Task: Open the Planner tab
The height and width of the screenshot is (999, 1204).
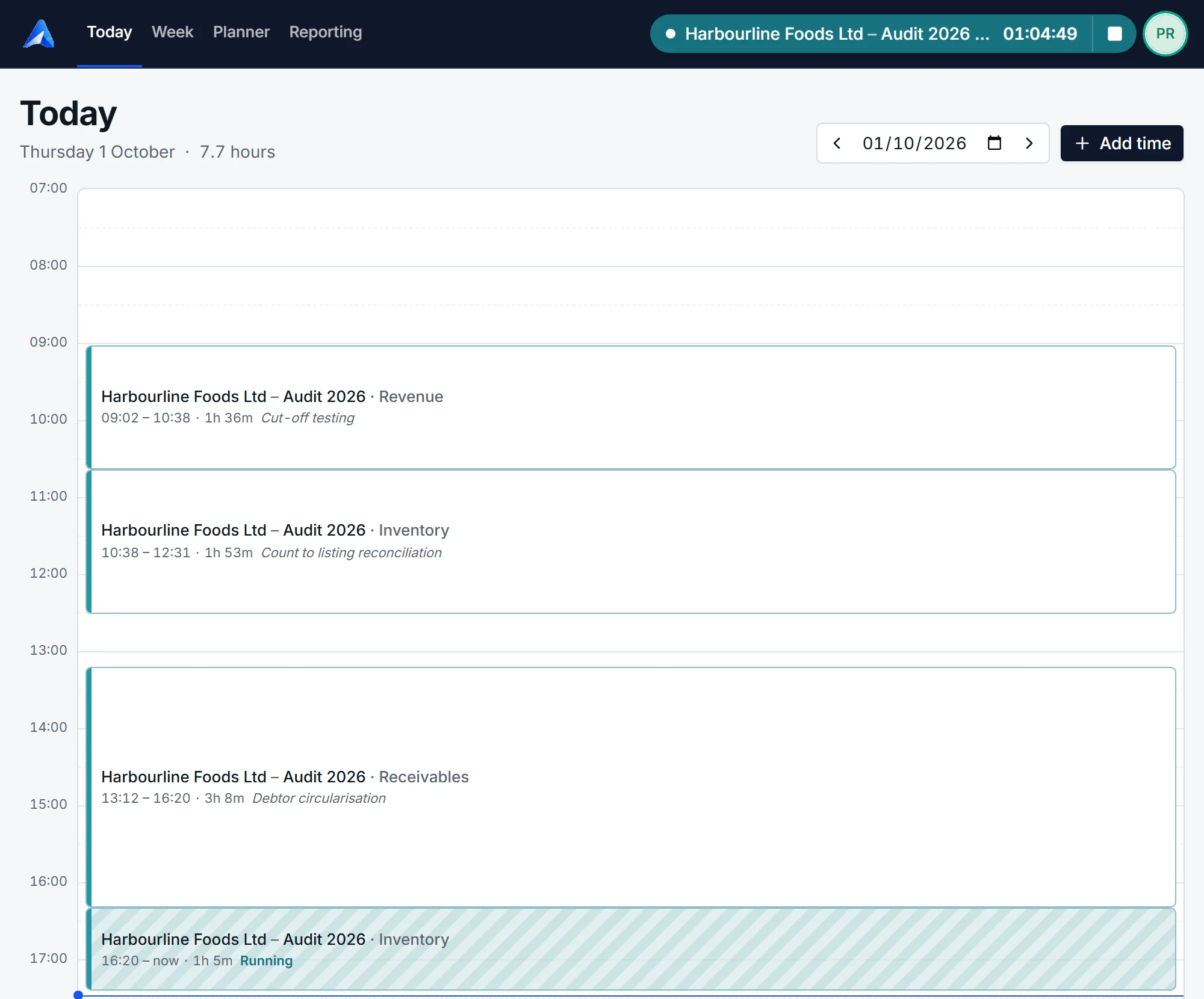Action: (241, 32)
